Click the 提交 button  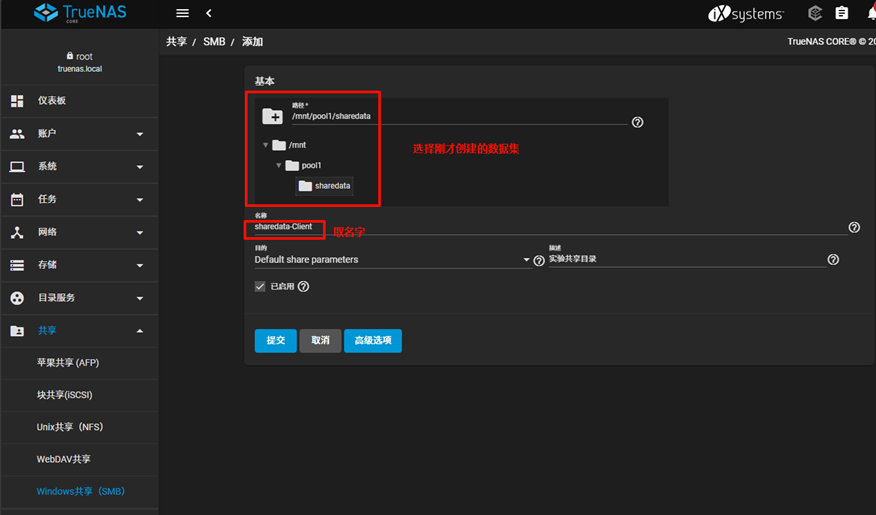pos(275,341)
